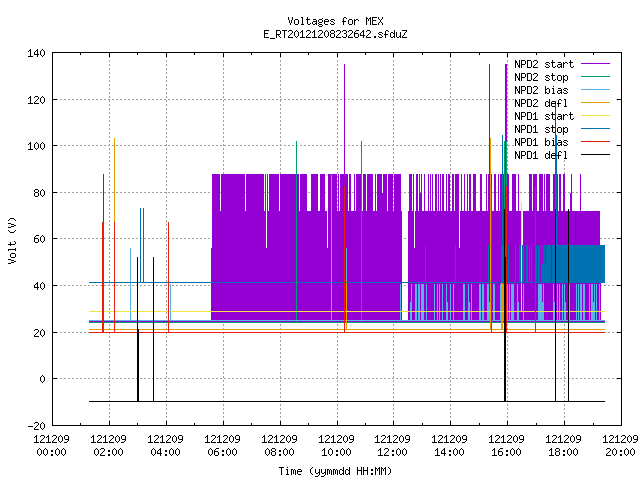Select the NPD2 bias legend label
The image size is (640, 480).
[541, 90]
